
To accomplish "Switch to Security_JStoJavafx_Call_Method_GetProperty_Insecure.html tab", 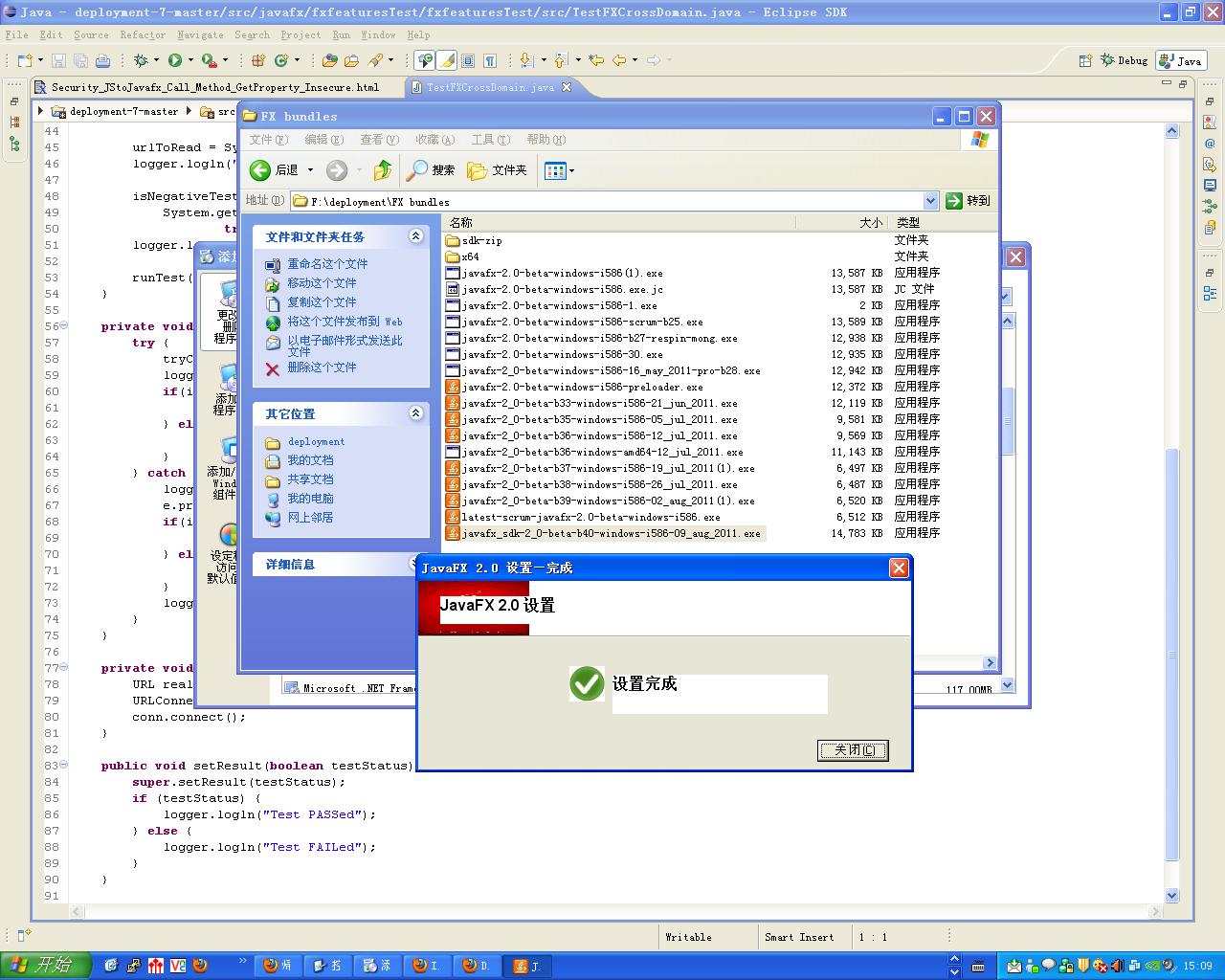I will tap(214, 87).
